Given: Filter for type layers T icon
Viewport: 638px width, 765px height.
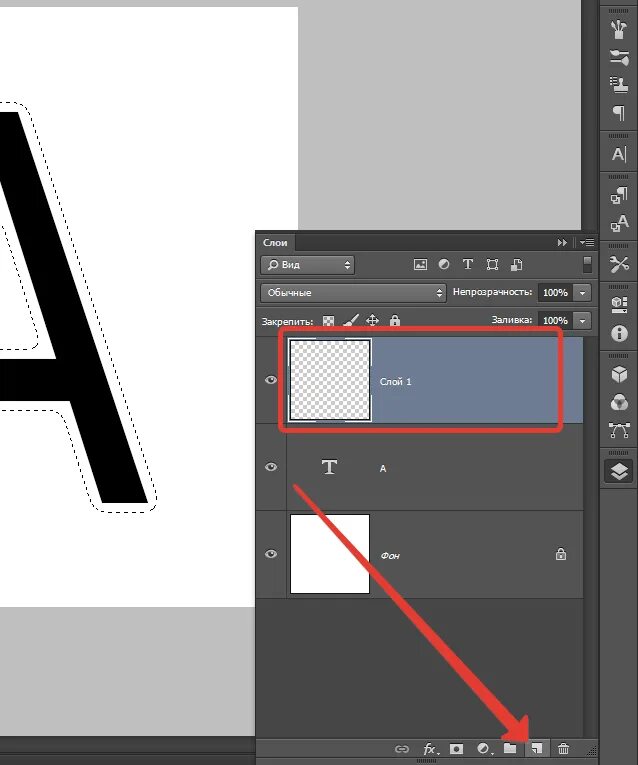Looking at the screenshot, I should pyautogui.click(x=468, y=264).
